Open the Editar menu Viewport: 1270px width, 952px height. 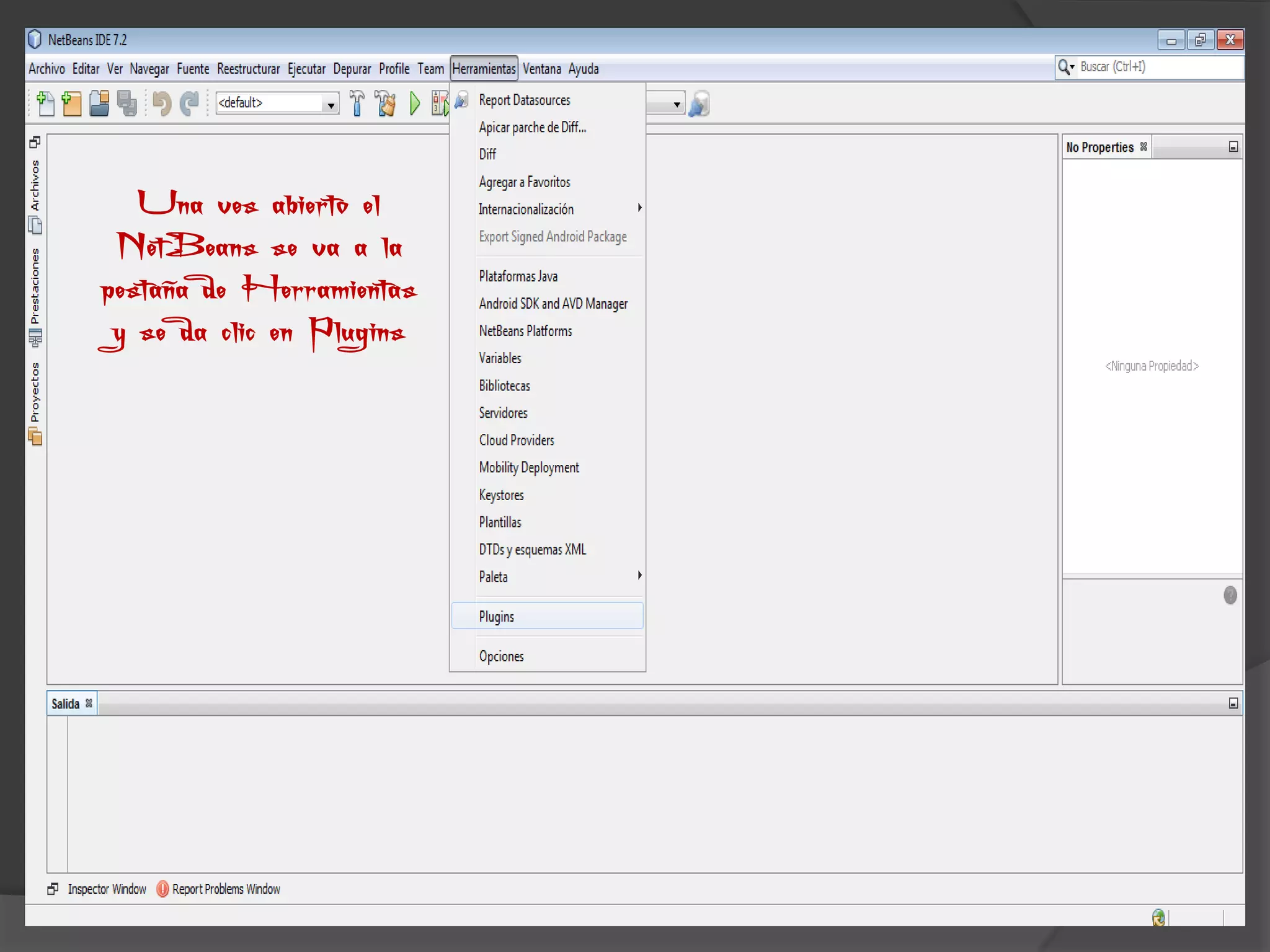click(86, 69)
